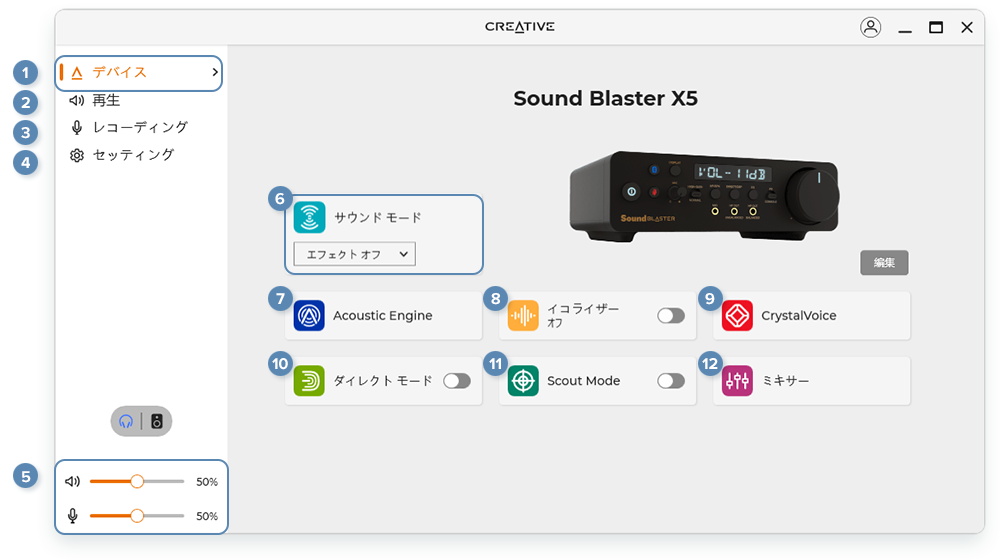Click the Acoustic Engine icon
The image size is (1000, 560).
tap(309, 316)
